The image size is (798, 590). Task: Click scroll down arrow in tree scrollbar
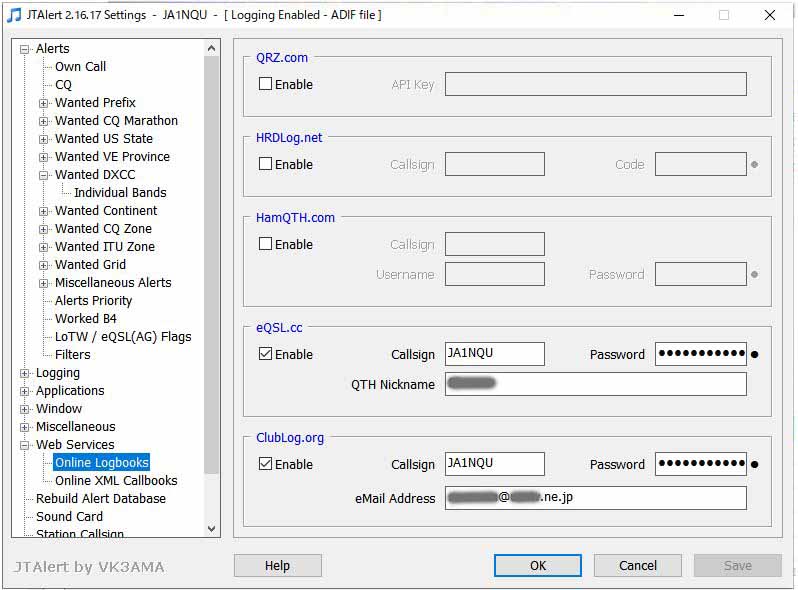pos(211,528)
